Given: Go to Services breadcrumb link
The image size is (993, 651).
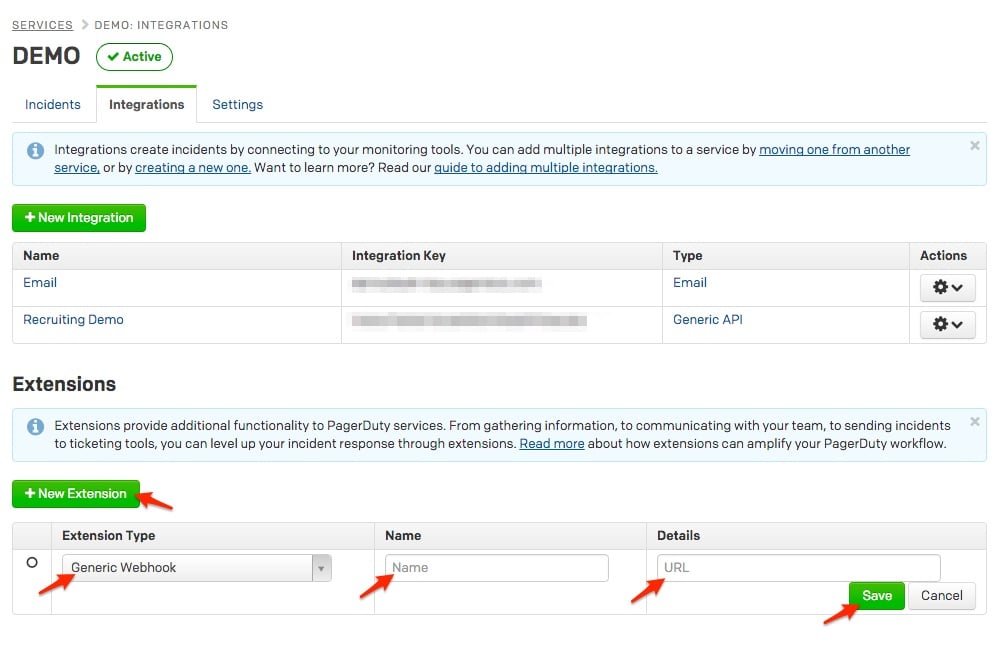Looking at the screenshot, I should click(42, 25).
